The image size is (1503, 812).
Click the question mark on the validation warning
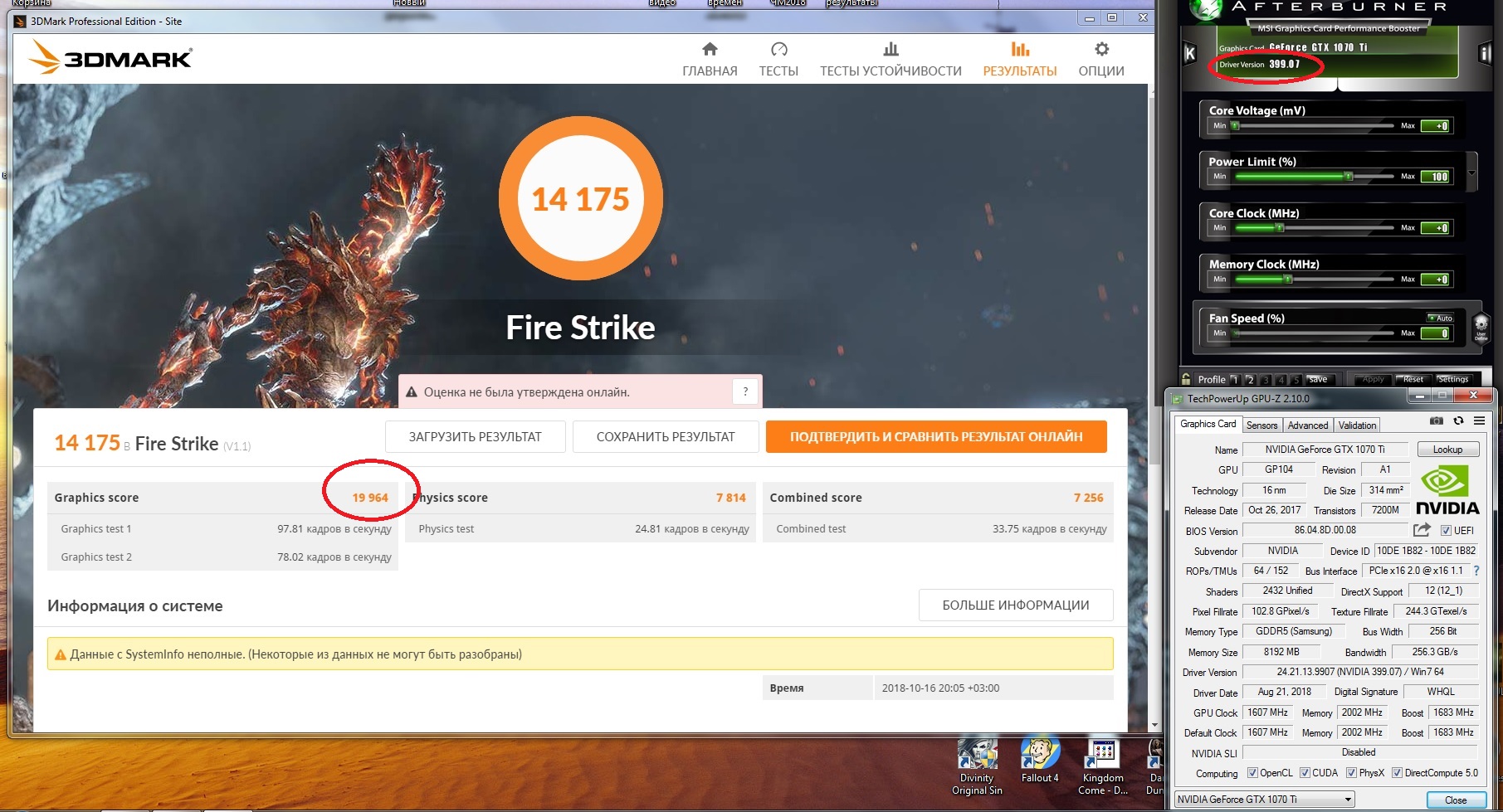pos(745,391)
